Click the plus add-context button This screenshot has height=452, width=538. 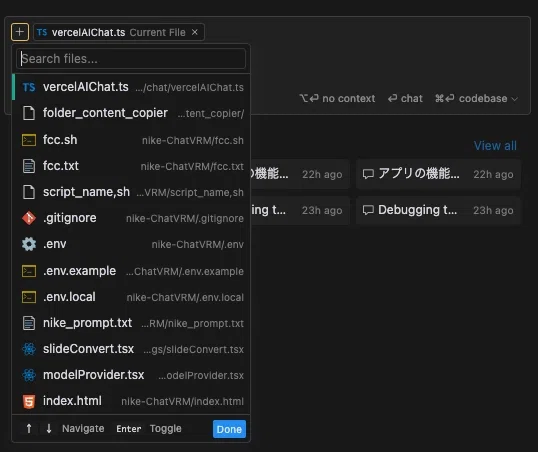pos(20,32)
